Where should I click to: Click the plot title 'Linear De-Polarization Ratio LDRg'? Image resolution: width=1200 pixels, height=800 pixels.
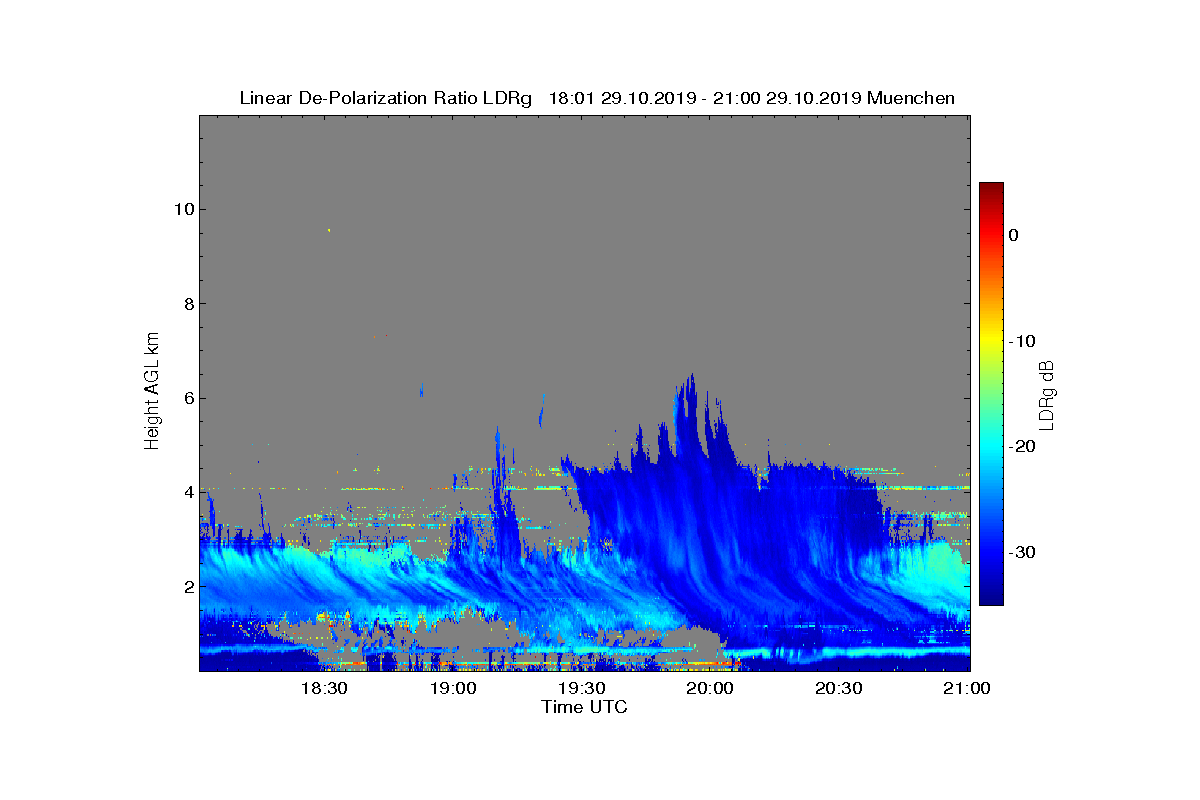pos(386,98)
